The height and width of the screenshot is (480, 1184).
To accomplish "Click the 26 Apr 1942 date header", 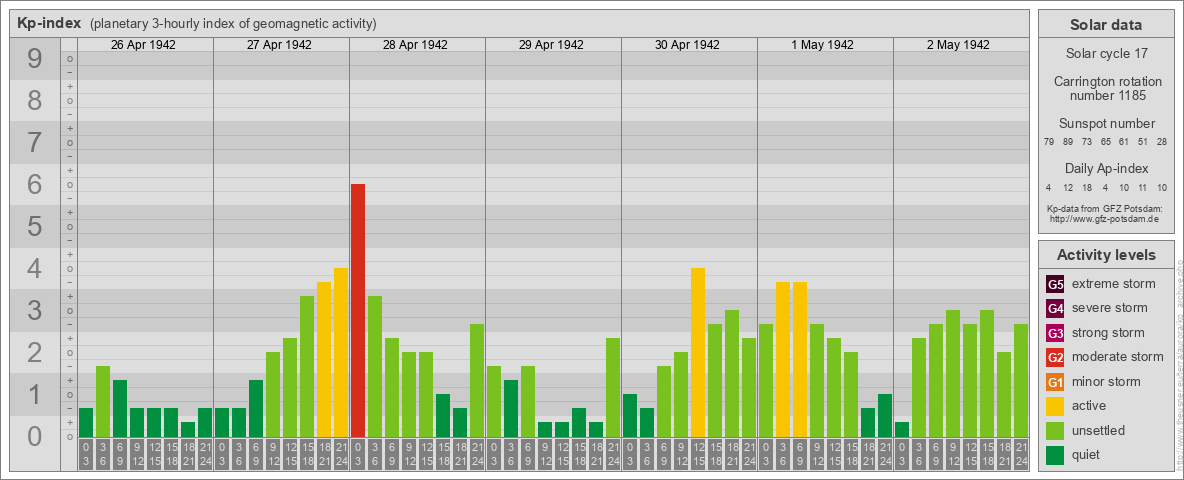I will [x=143, y=45].
